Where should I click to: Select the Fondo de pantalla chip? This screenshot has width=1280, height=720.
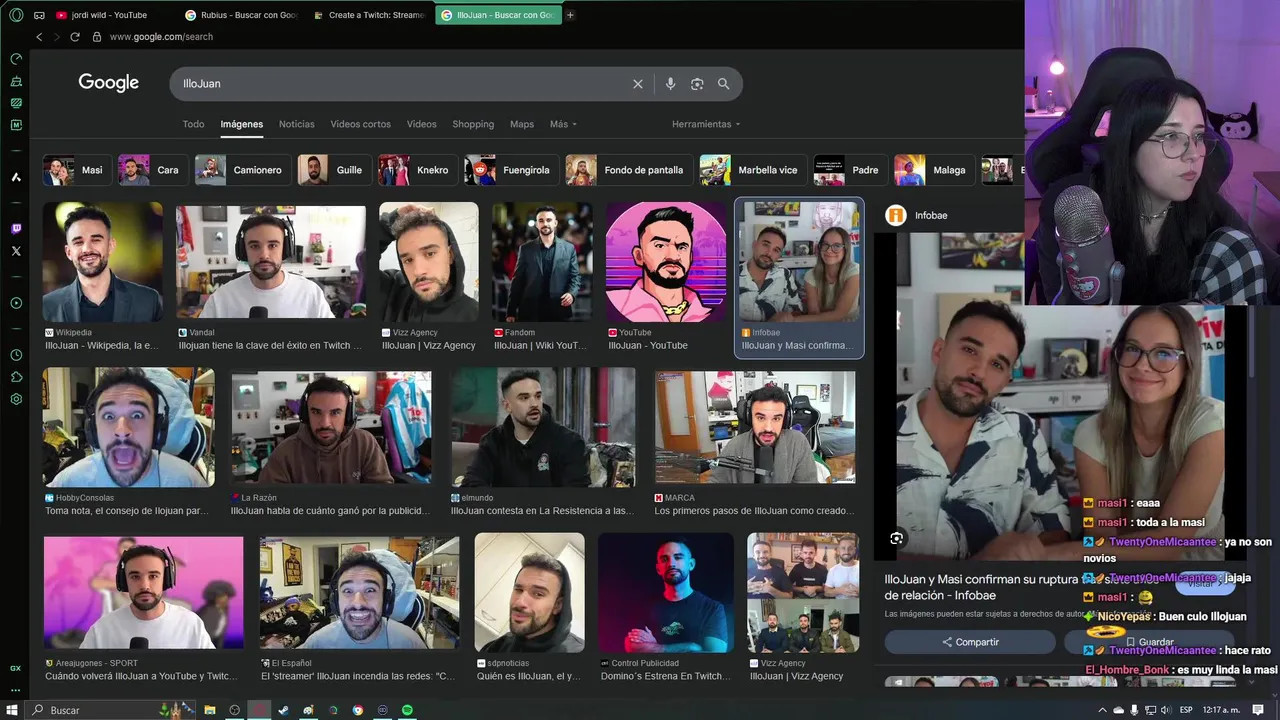click(628, 170)
